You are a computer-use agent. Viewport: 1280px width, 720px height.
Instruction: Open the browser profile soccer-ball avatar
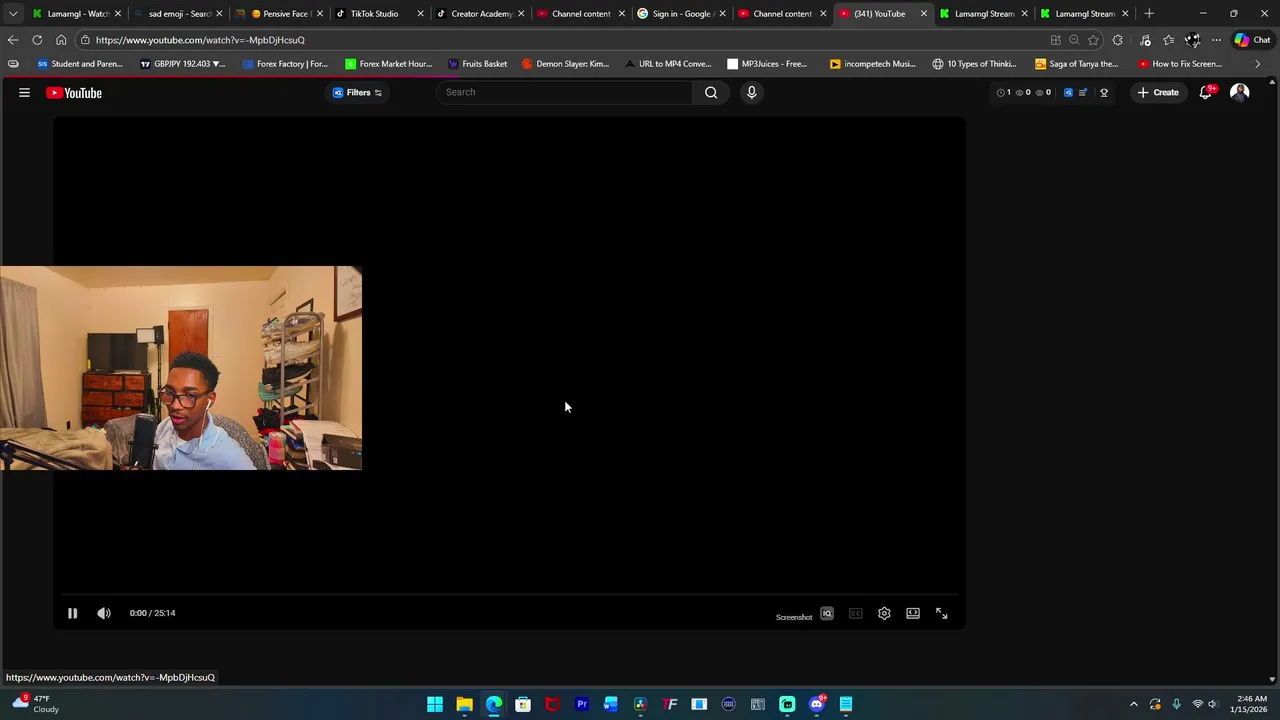[1192, 40]
